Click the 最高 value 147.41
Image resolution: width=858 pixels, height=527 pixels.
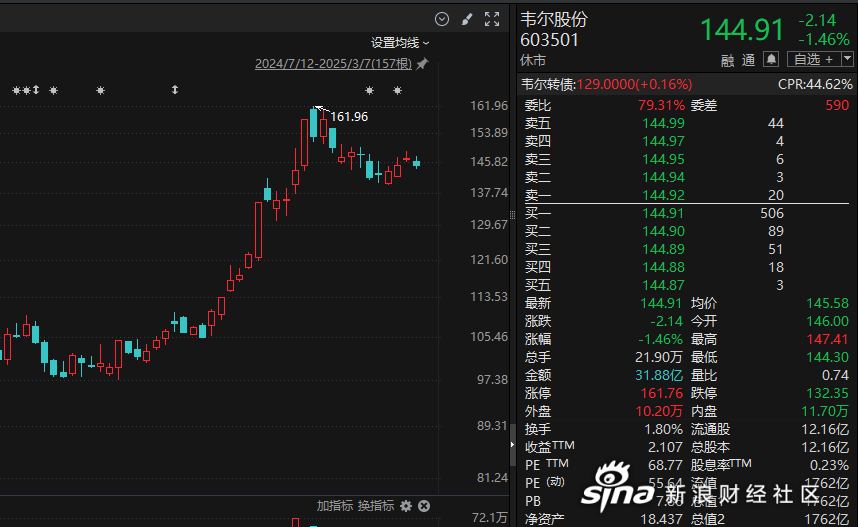coord(827,339)
